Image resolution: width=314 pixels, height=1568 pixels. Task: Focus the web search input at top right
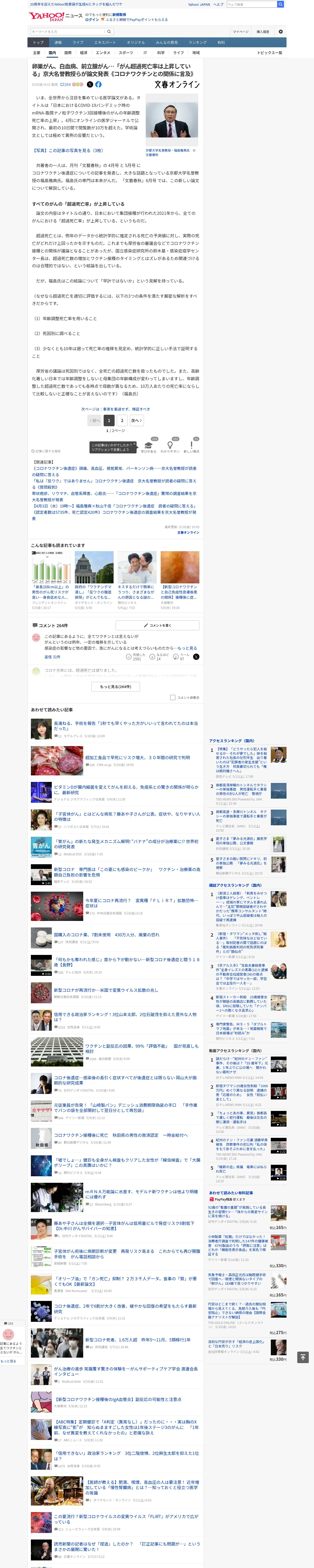coord(252,4)
